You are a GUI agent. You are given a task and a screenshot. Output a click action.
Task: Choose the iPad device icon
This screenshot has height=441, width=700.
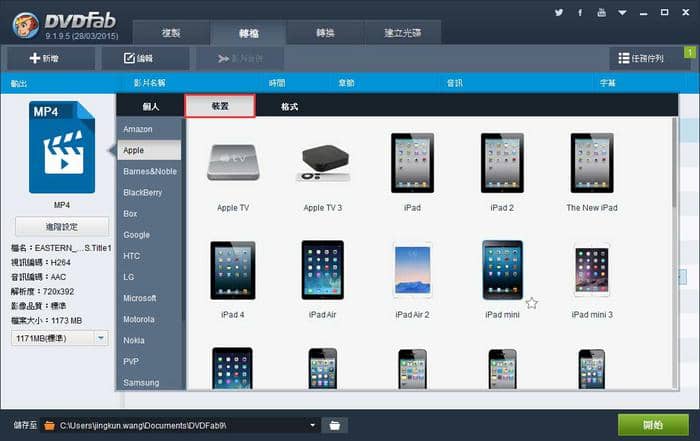click(412, 163)
